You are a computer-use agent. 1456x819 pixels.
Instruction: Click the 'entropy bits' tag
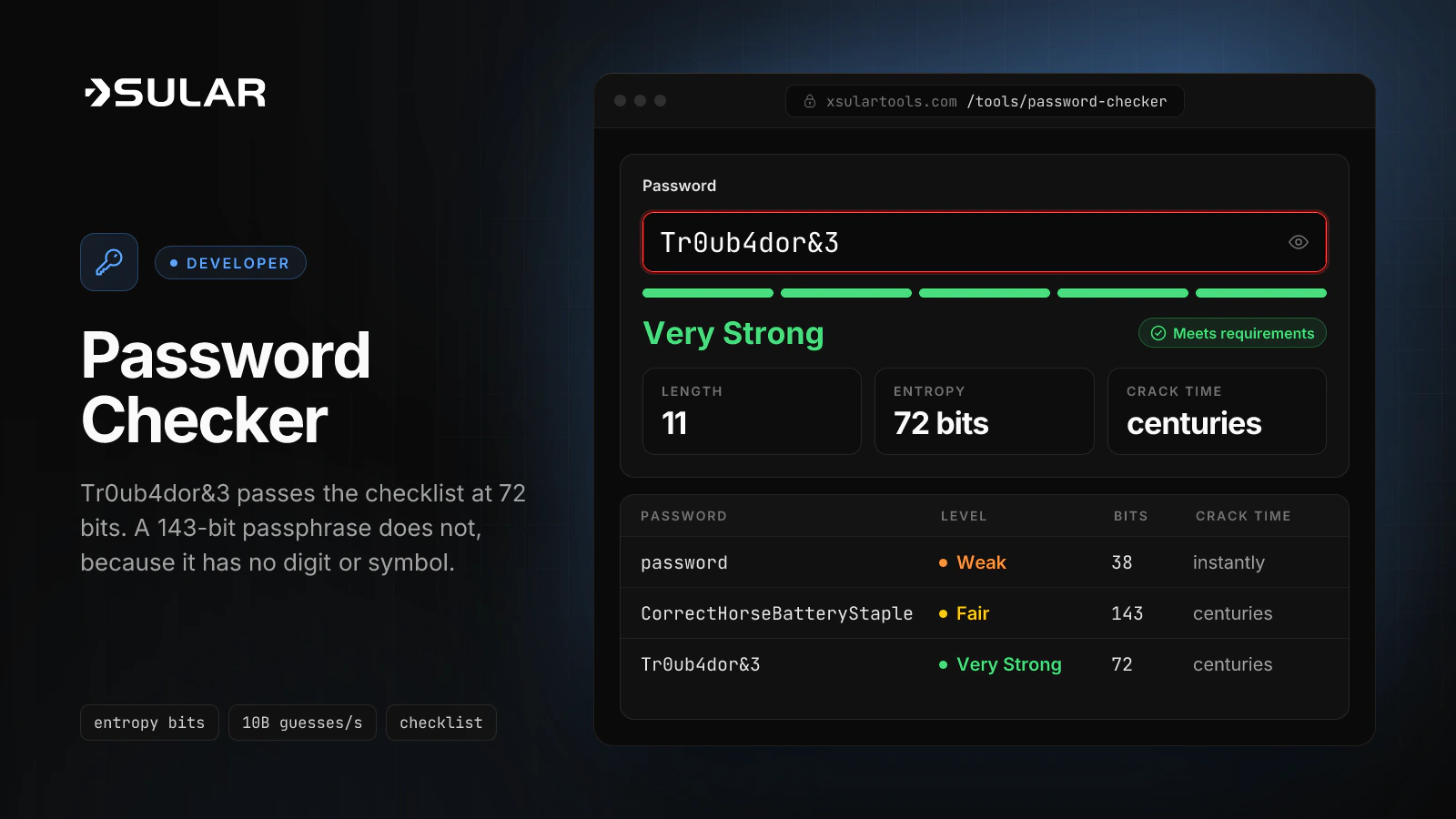point(149,723)
